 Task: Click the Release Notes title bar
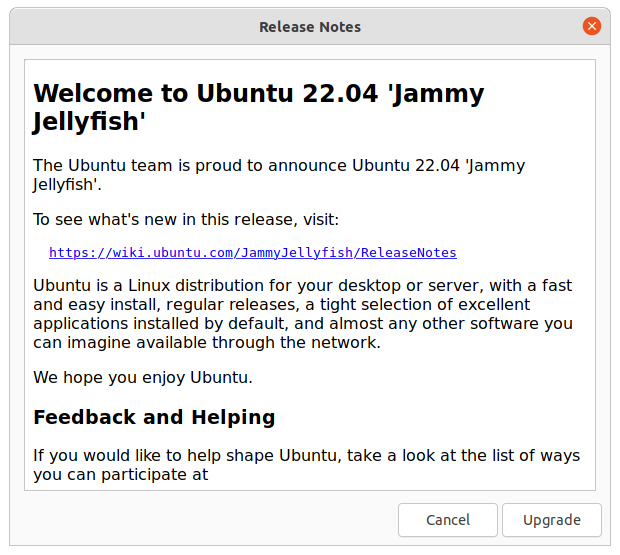[x=309, y=27]
